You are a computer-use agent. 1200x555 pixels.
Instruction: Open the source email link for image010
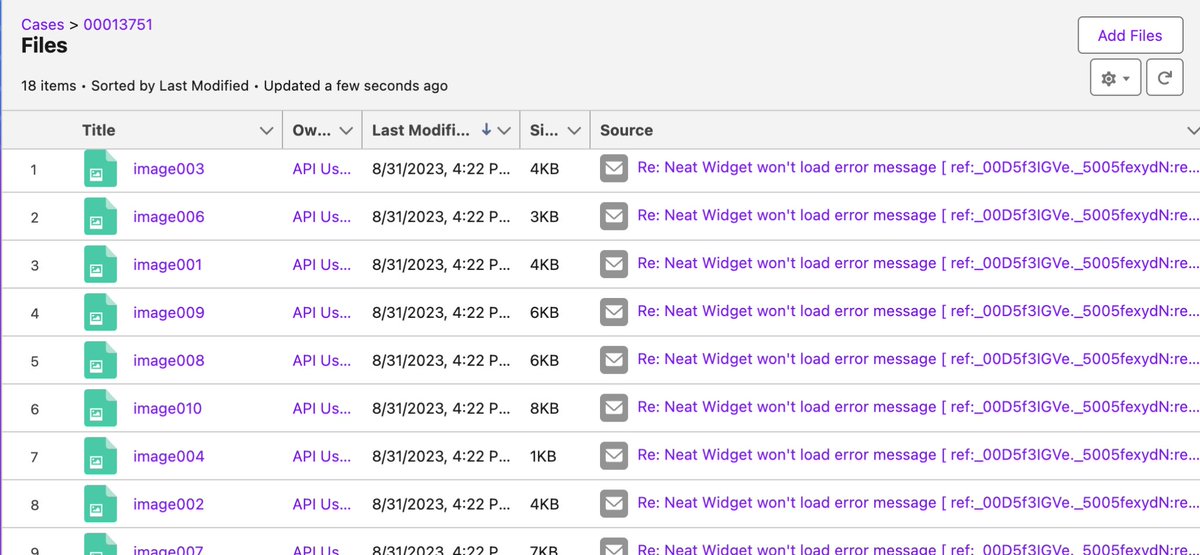tap(918, 408)
